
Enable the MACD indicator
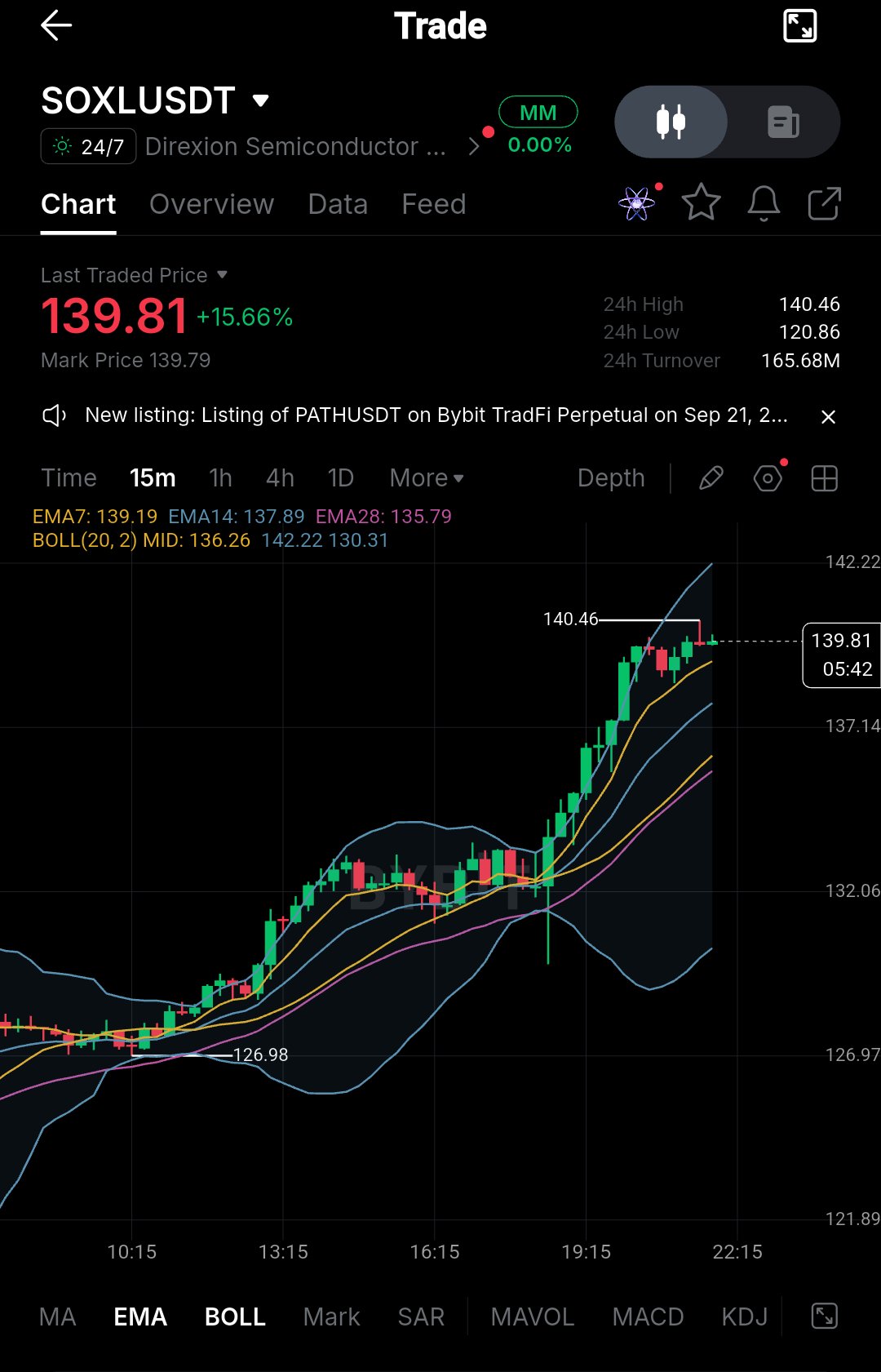648,1316
